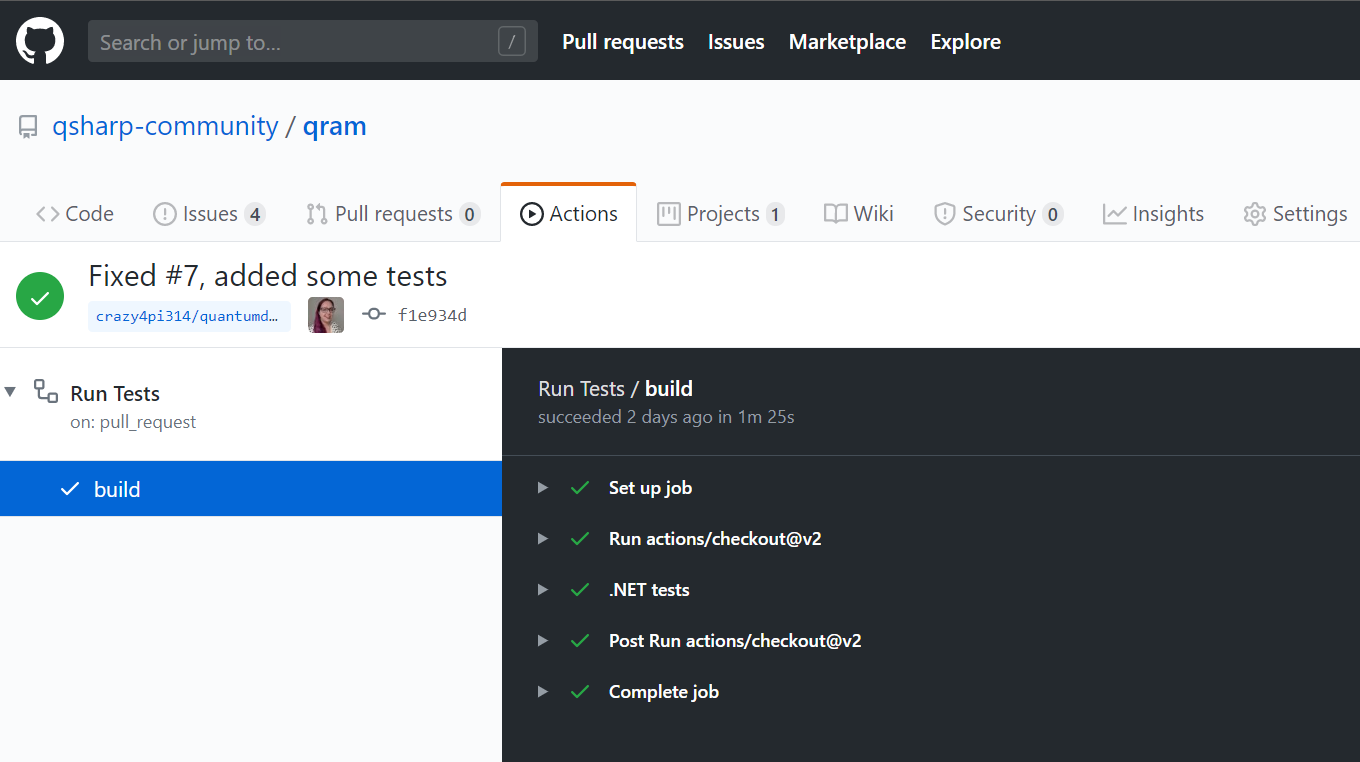Open the qsharp-community organization link
Viewport: 1360px width, 762px height.
coord(165,127)
